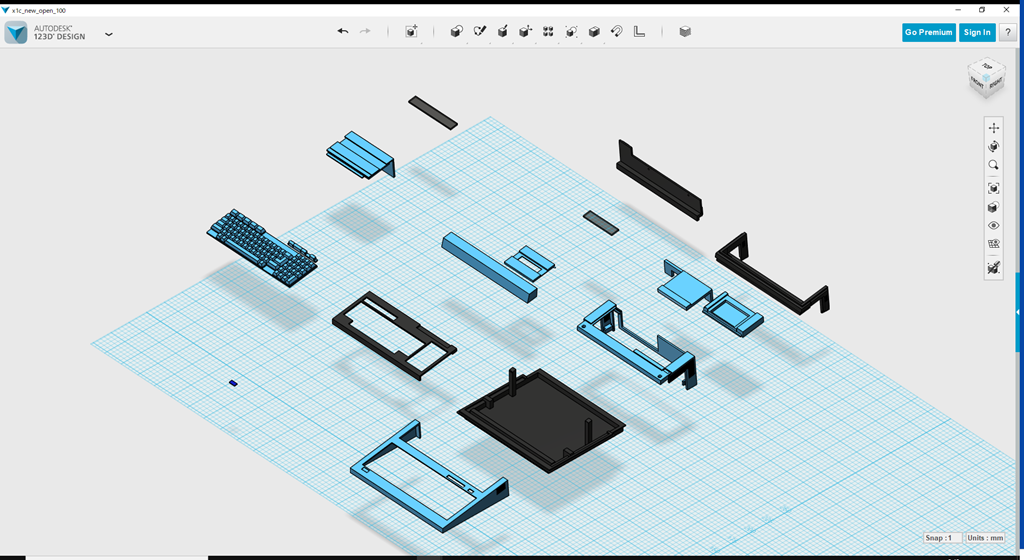Select the Snap magnet tool
The height and width of the screenshot is (560, 1024).
point(617,32)
